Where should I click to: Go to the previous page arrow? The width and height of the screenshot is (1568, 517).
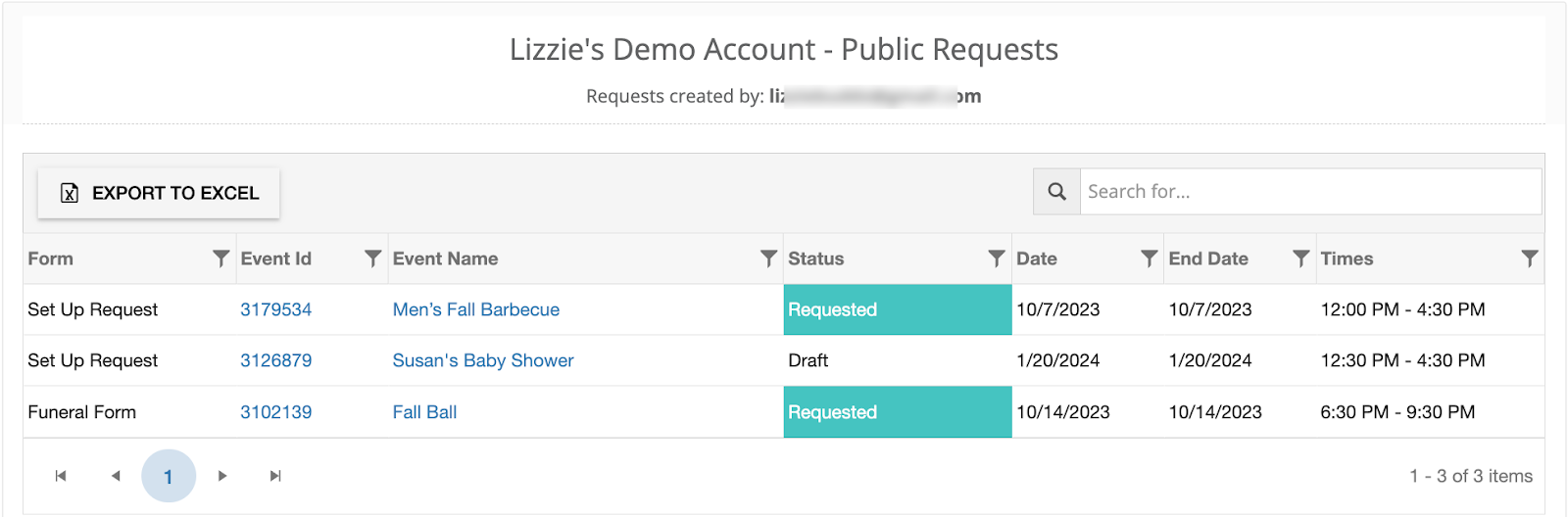[116, 476]
